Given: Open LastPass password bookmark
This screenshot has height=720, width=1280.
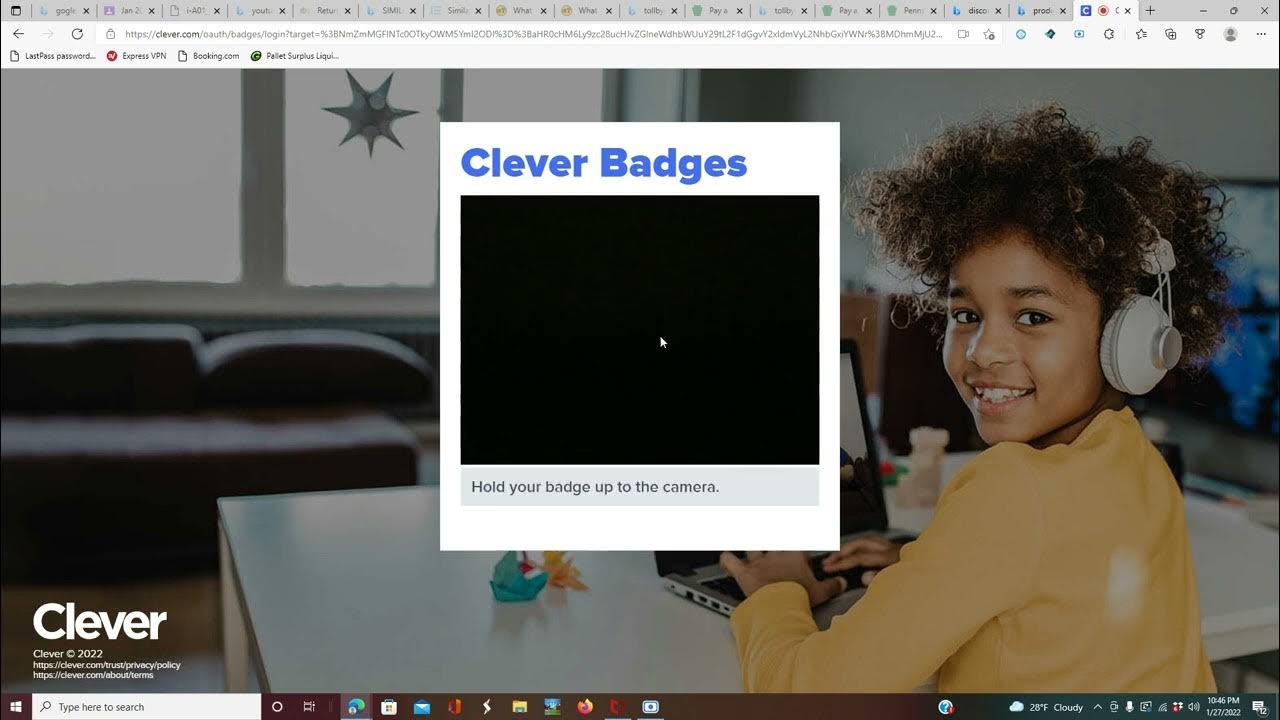Looking at the screenshot, I should pos(53,56).
